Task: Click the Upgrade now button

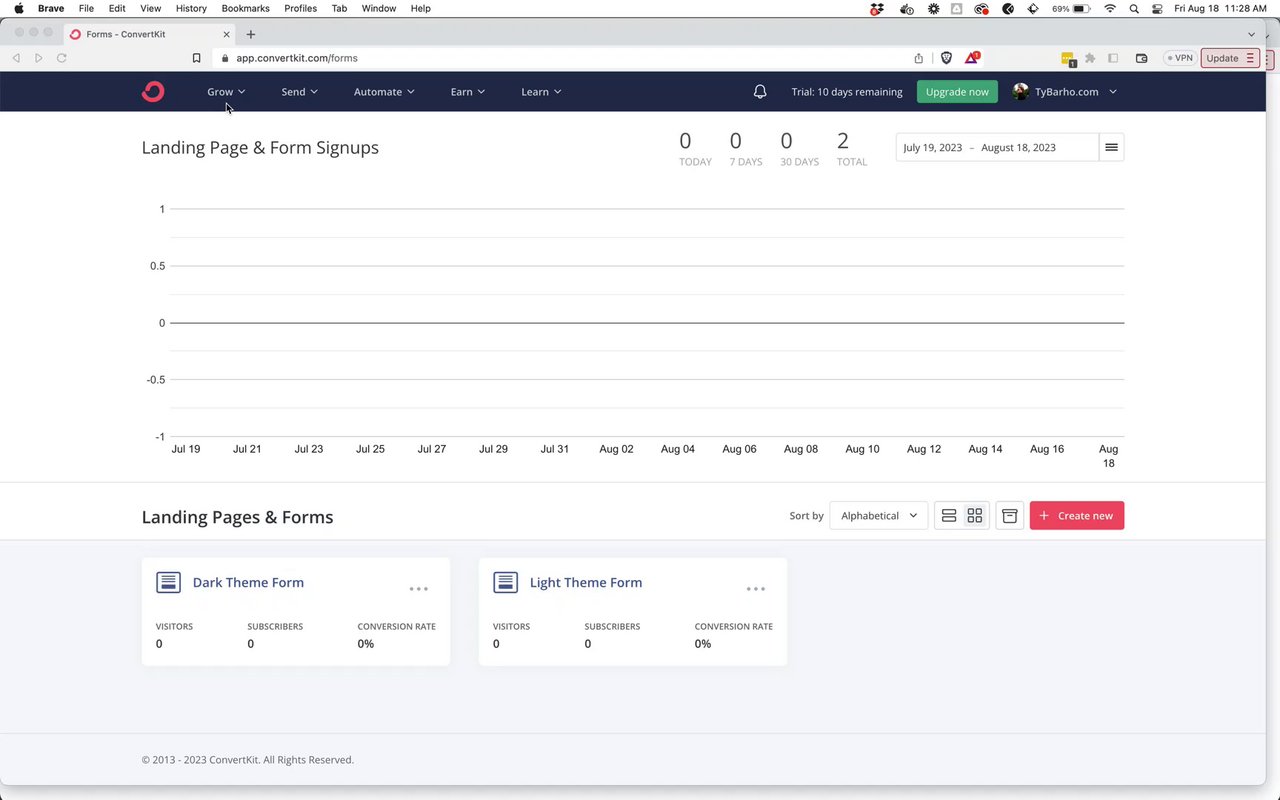Action: point(957,92)
